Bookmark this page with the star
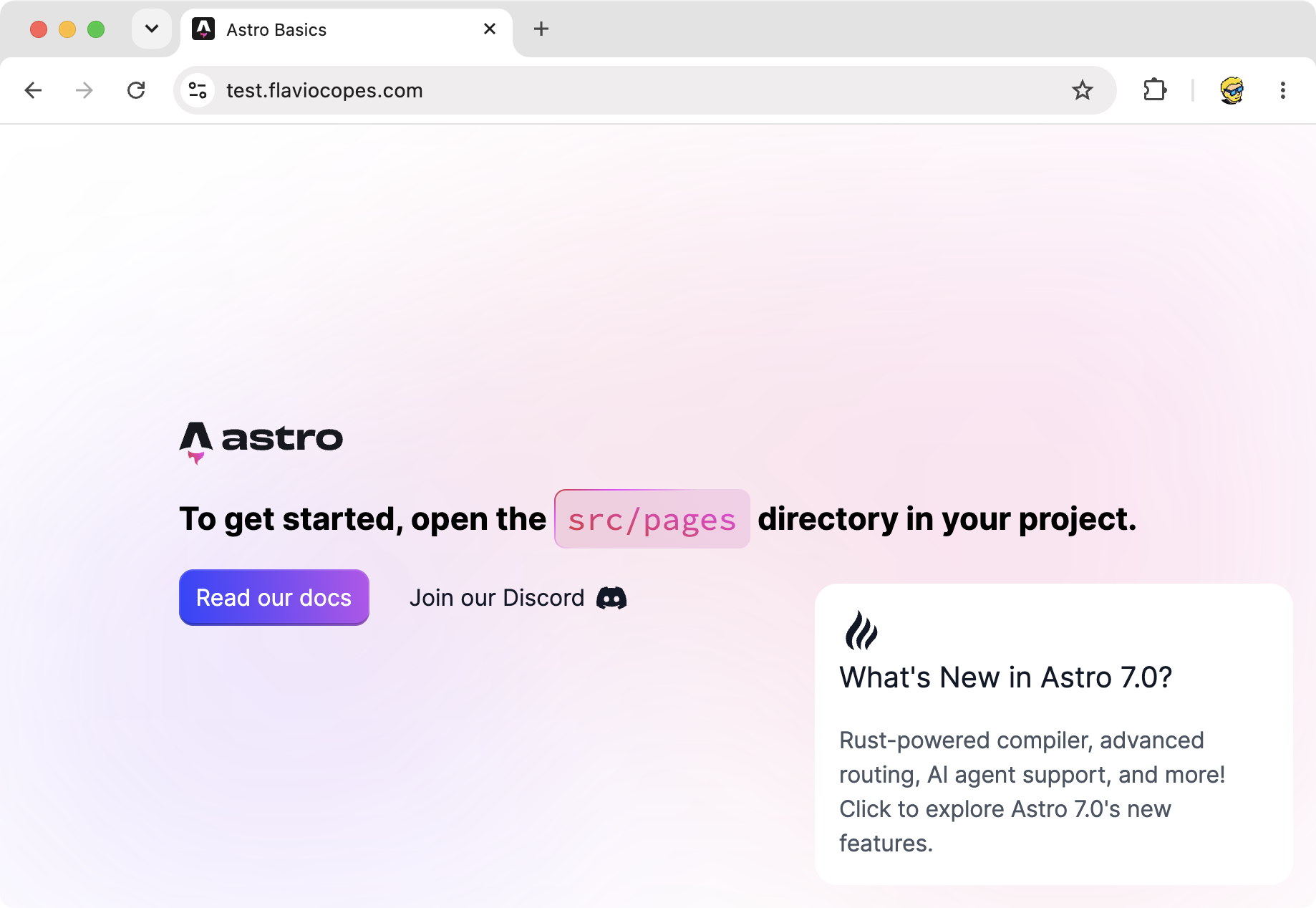Image resolution: width=1316 pixels, height=908 pixels. 1083,90
